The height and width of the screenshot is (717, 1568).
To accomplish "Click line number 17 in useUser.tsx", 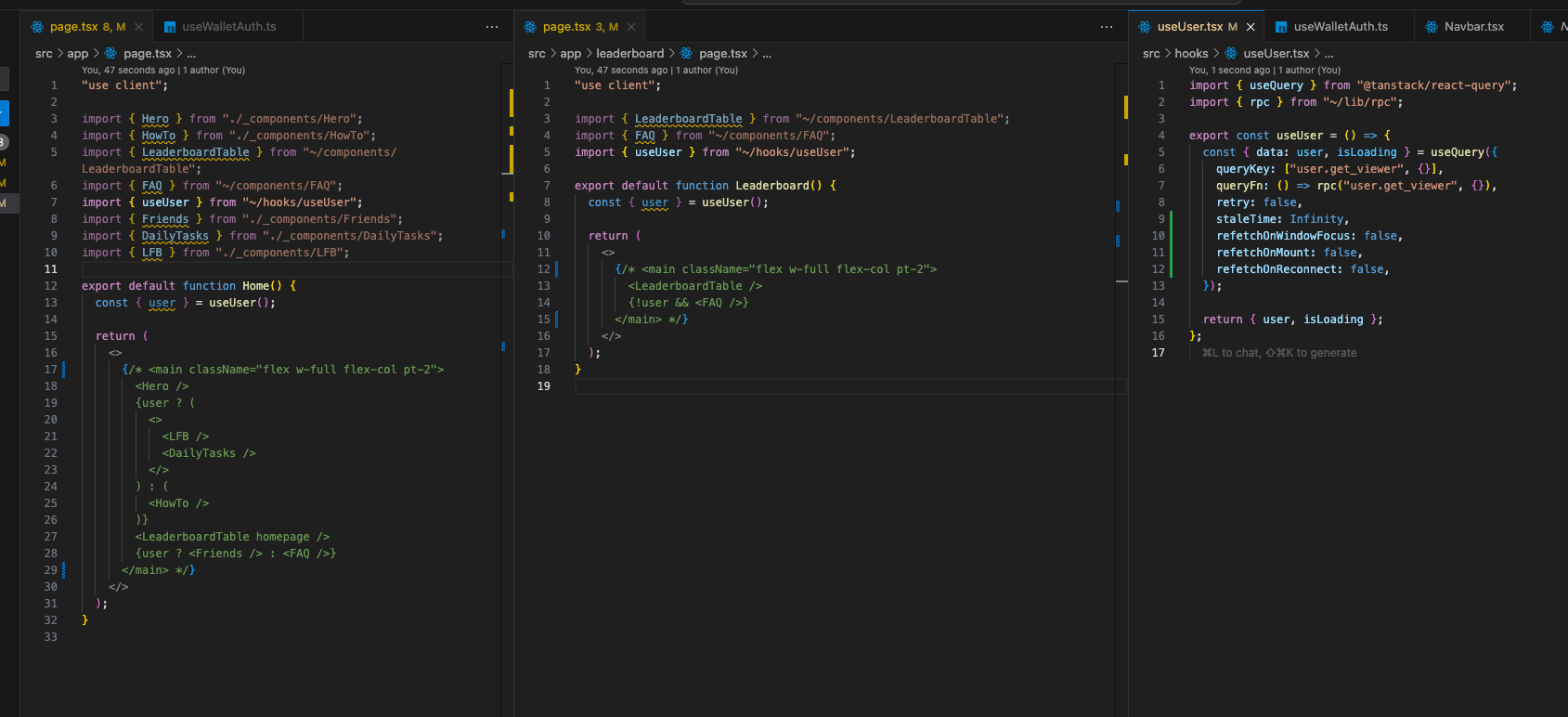I will point(1158,353).
